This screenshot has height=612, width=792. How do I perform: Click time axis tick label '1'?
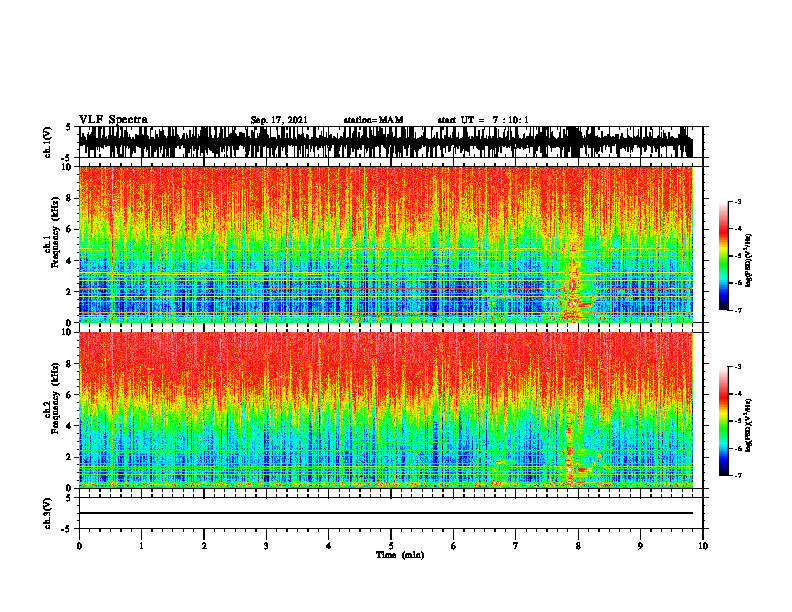[x=141, y=546]
